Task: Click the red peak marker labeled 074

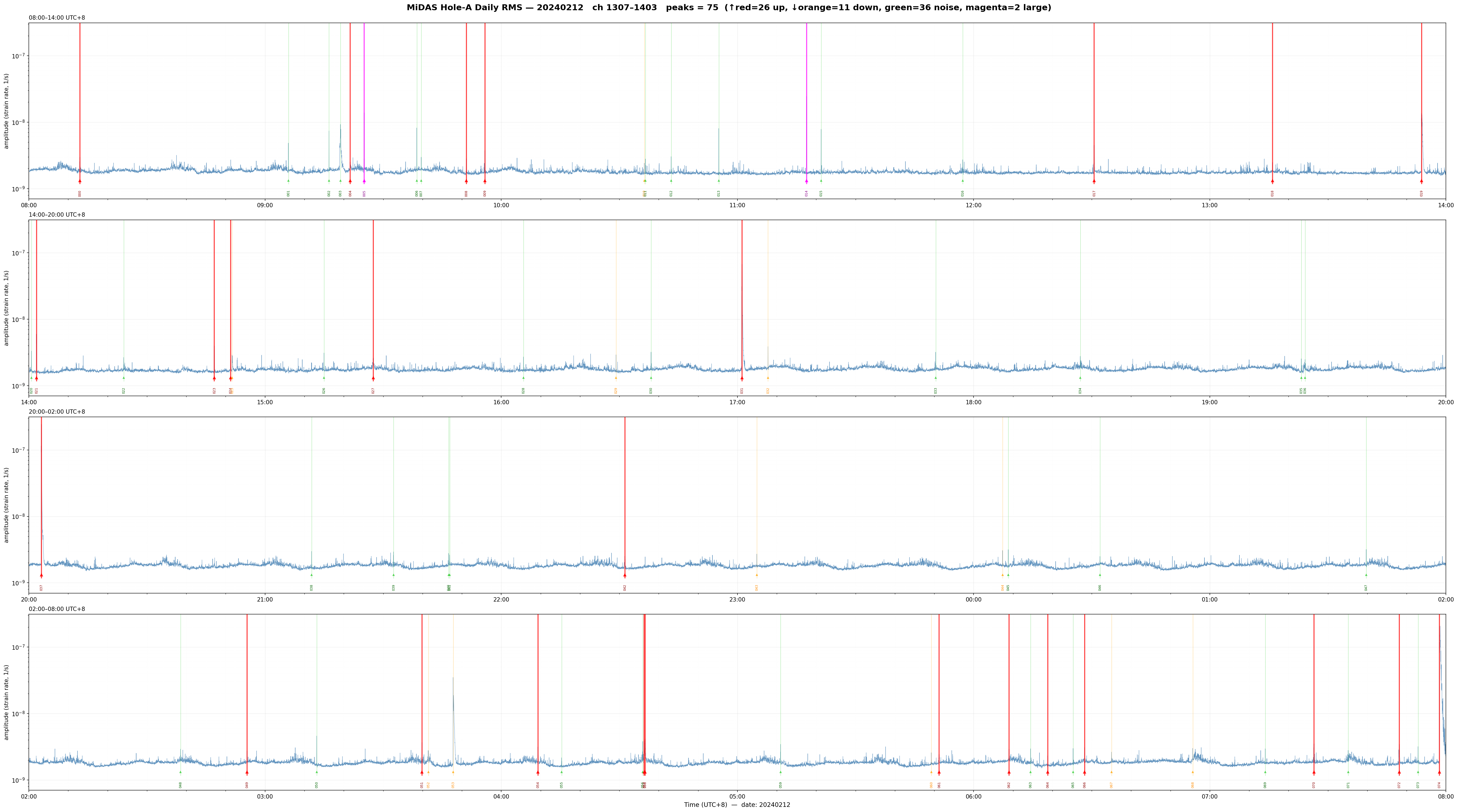Action: (x=1439, y=772)
